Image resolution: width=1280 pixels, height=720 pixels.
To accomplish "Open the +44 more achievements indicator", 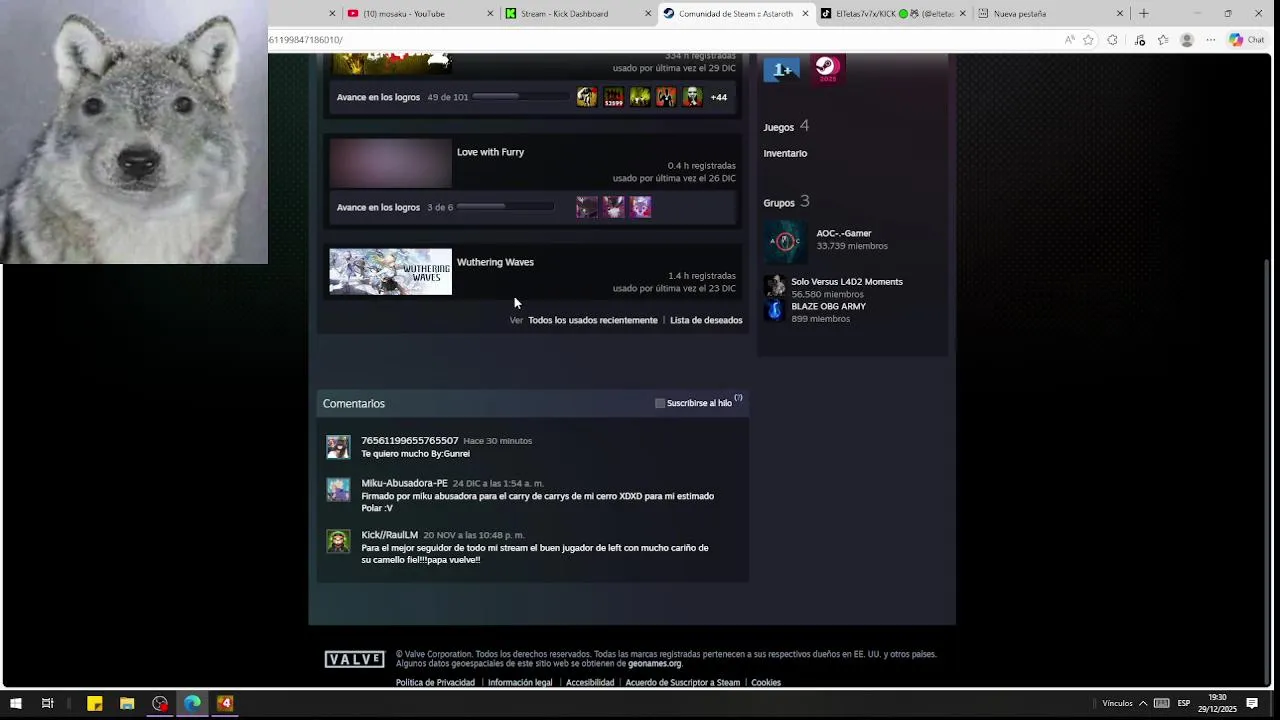I will [x=719, y=97].
